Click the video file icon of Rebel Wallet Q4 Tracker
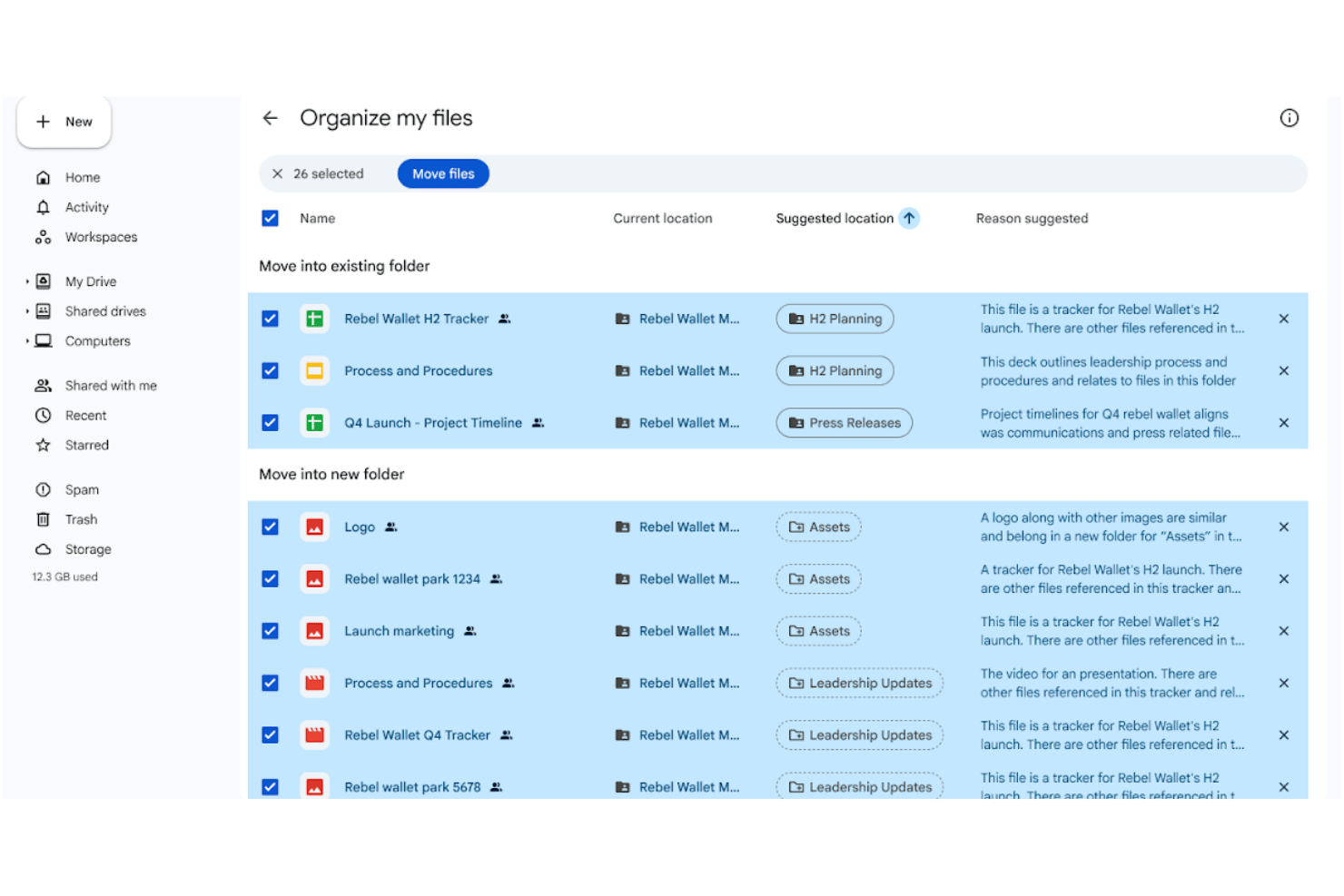Image resolution: width=1344 pixels, height=896 pixels. click(x=314, y=735)
